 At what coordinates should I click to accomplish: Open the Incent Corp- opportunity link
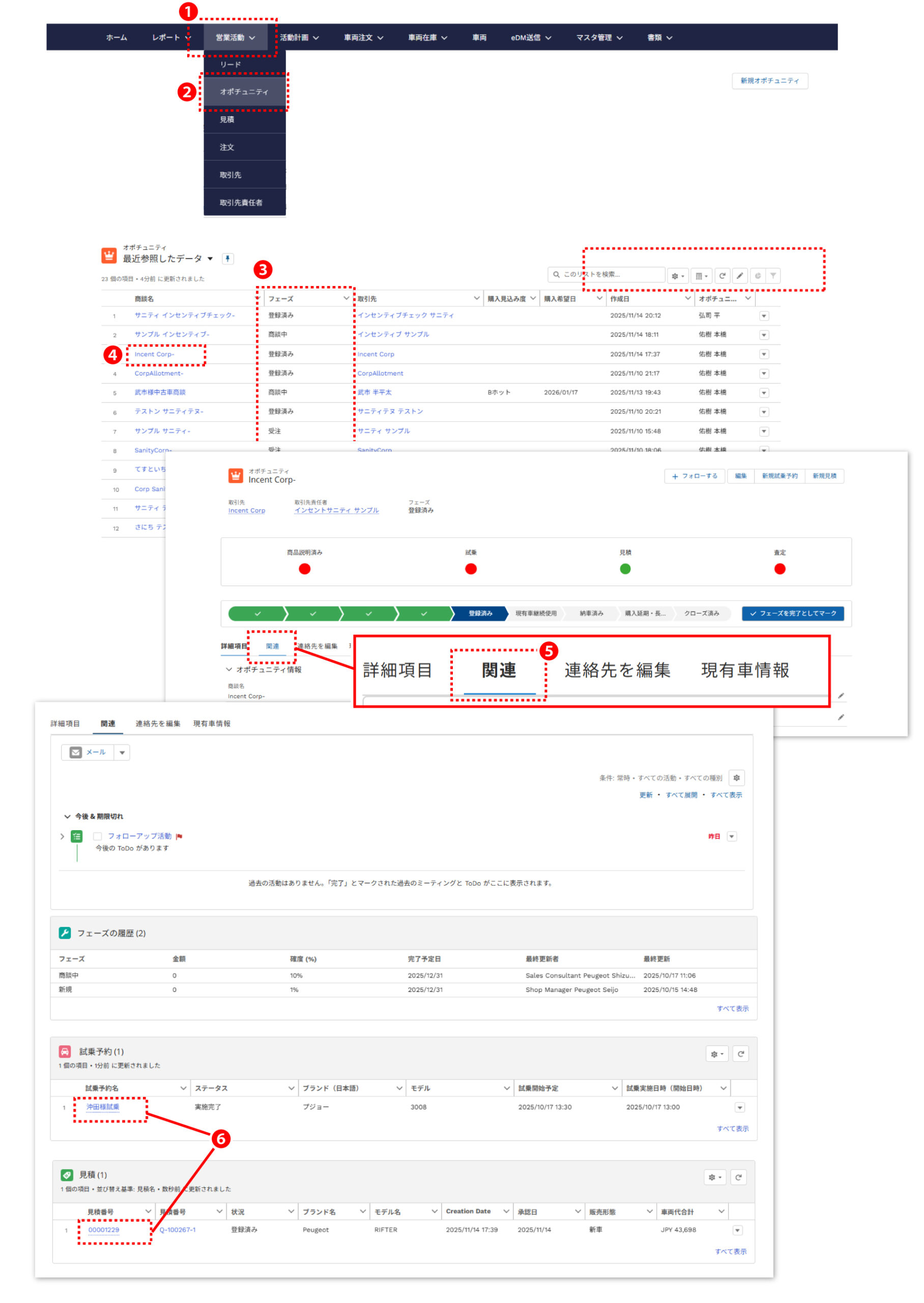pos(154,354)
